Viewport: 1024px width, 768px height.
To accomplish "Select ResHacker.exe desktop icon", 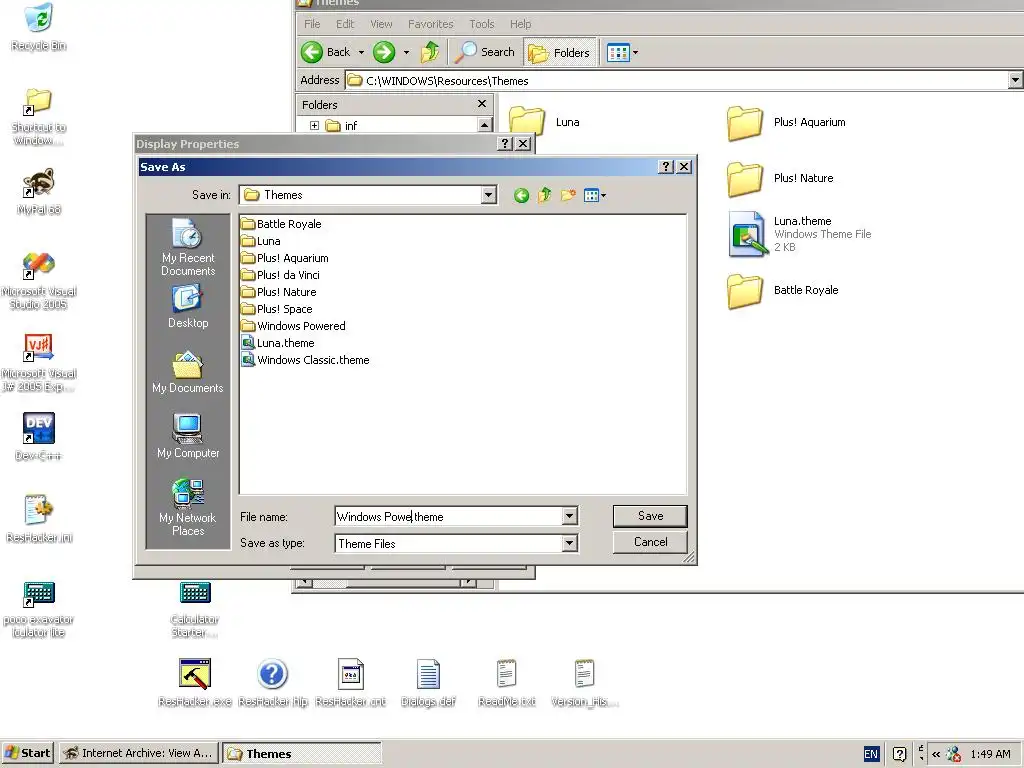I will pyautogui.click(x=195, y=682).
